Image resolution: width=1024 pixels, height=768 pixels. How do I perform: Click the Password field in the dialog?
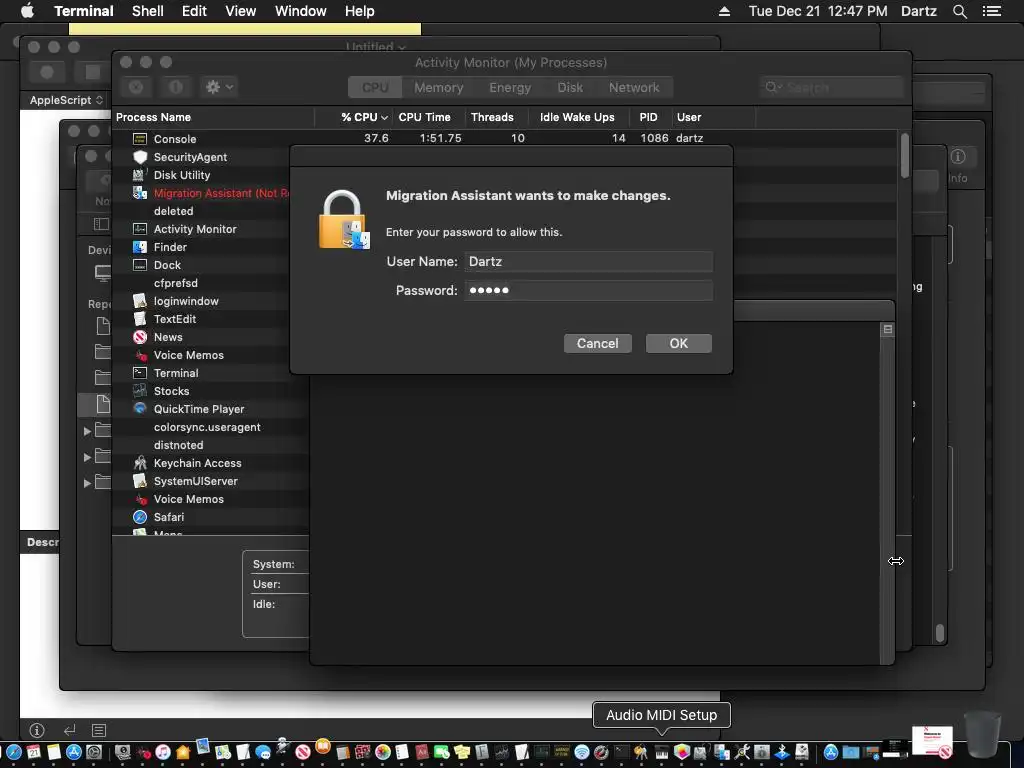point(588,291)
